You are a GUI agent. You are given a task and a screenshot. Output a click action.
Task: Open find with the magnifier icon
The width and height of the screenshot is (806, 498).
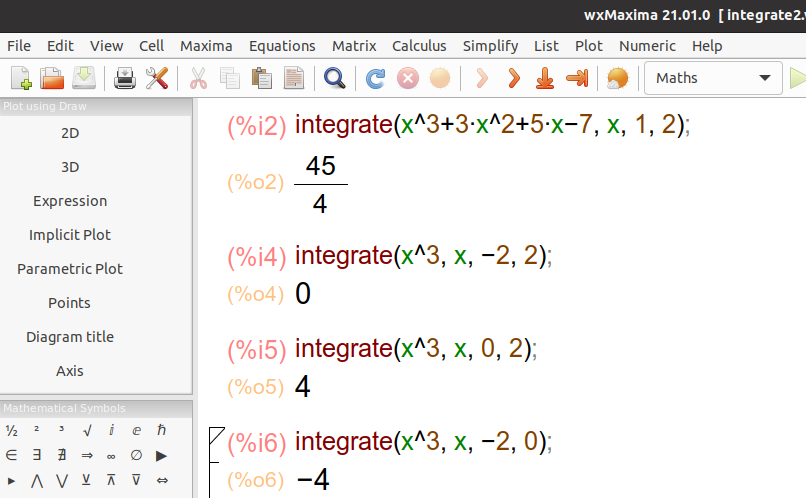[335, 78]
